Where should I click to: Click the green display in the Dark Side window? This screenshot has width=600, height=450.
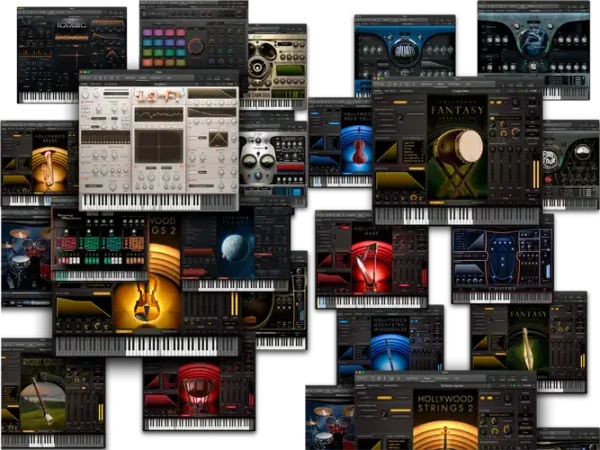[x=290, y=70]
